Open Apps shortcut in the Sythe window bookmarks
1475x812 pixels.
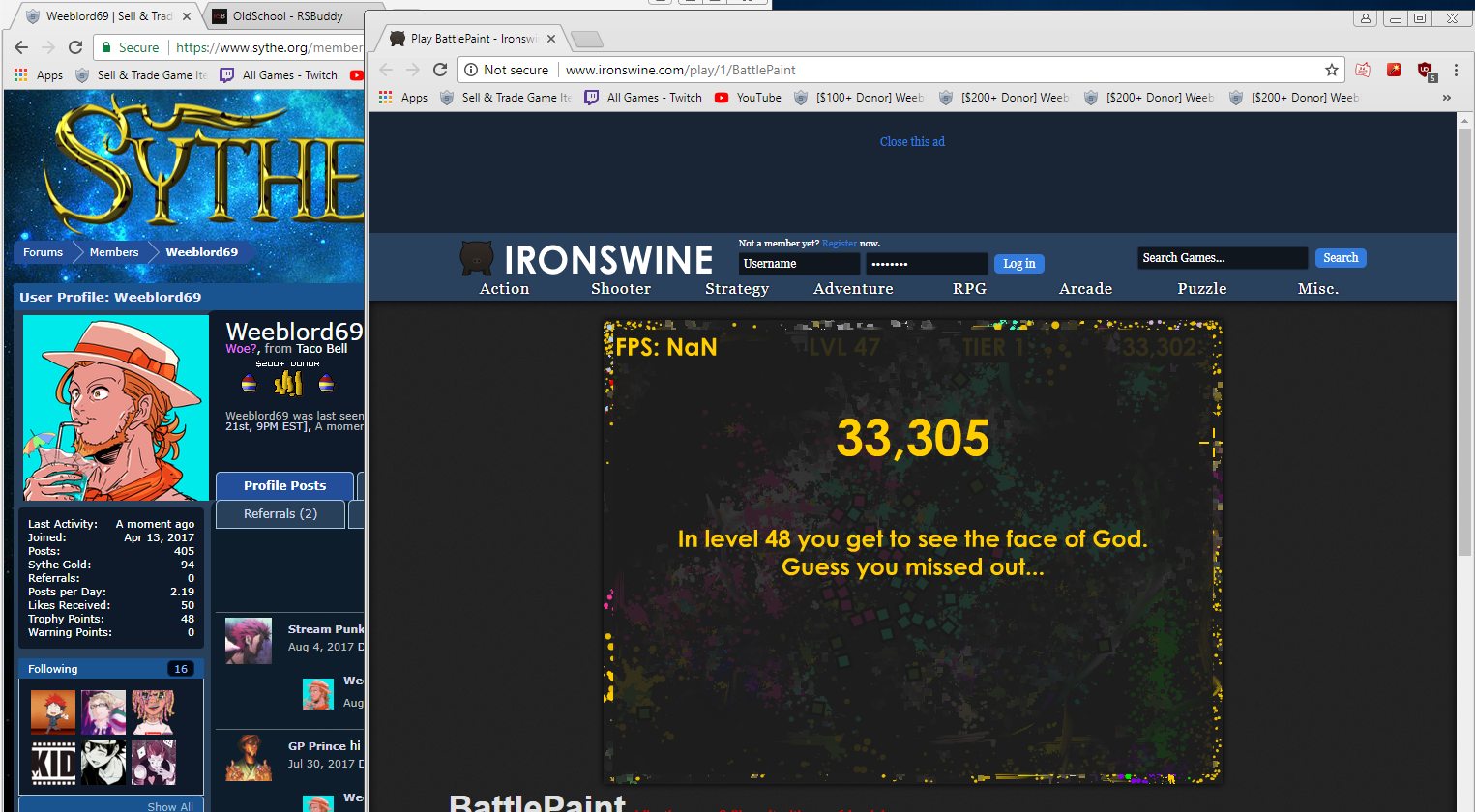click(x=40, y=75)
